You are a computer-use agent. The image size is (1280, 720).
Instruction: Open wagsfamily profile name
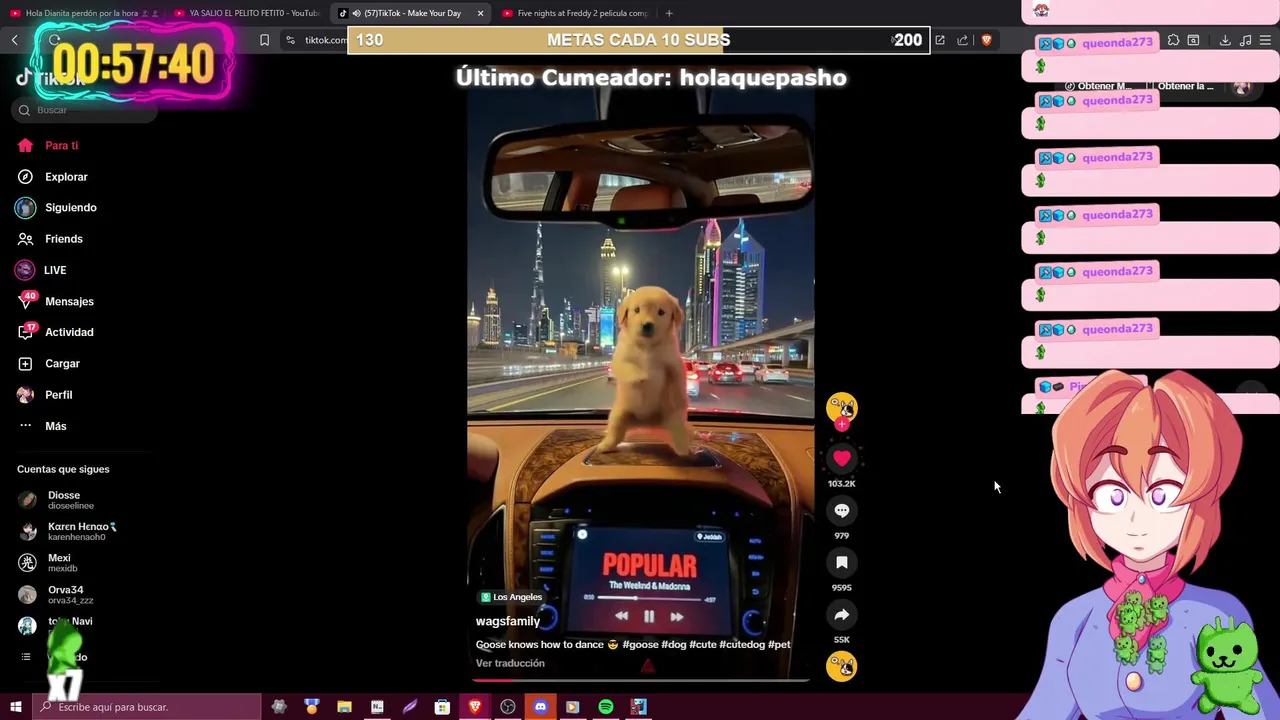(508, 621)
